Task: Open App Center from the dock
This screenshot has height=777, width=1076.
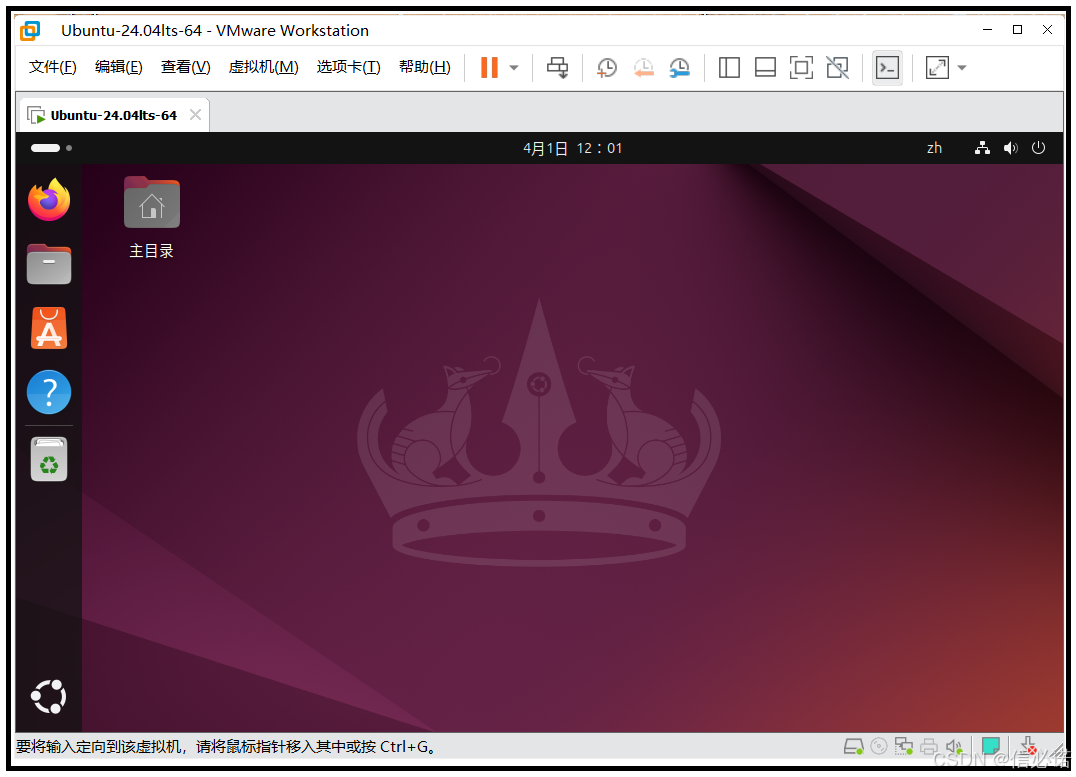Action: pyautogui.click(x=48, y=327)
